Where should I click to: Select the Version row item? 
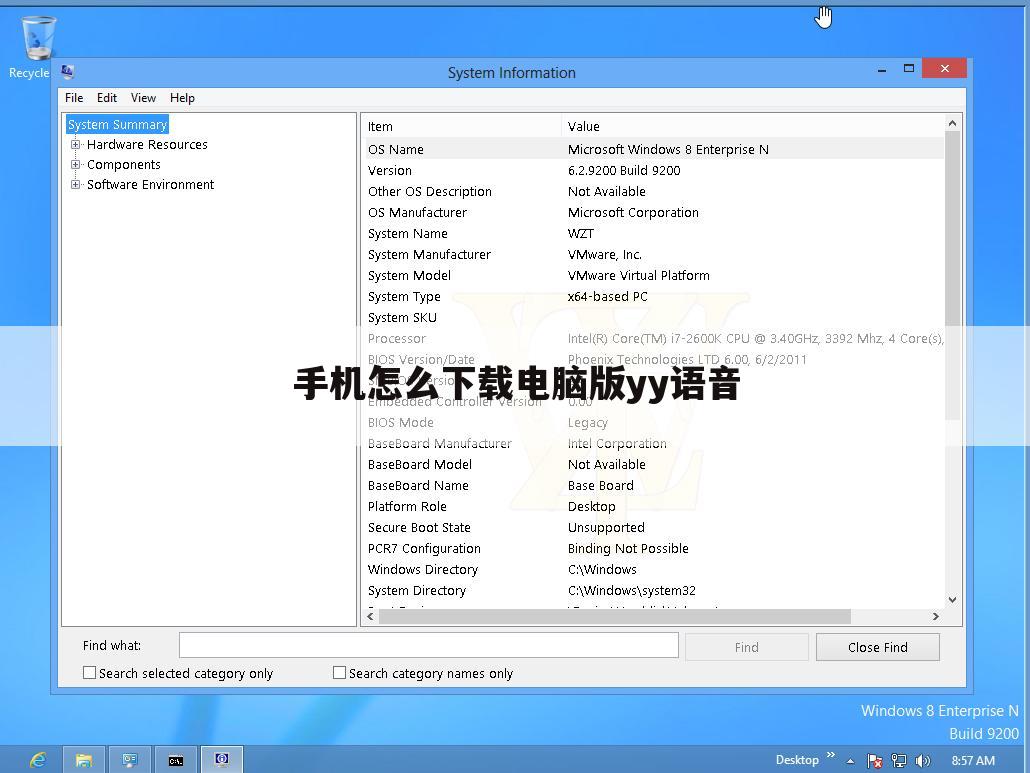654,170
